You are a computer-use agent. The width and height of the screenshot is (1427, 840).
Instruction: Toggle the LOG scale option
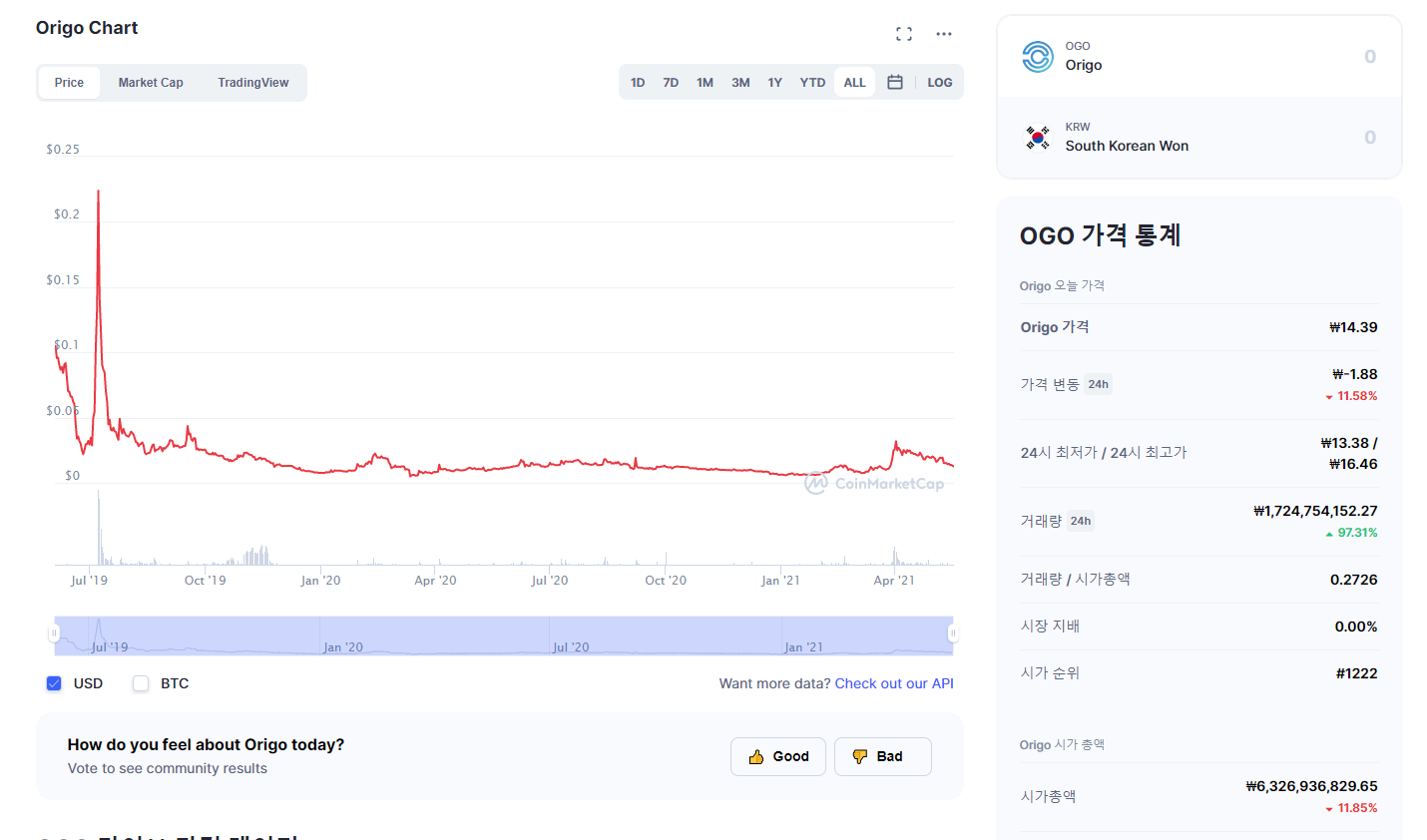tap(940, 83)
